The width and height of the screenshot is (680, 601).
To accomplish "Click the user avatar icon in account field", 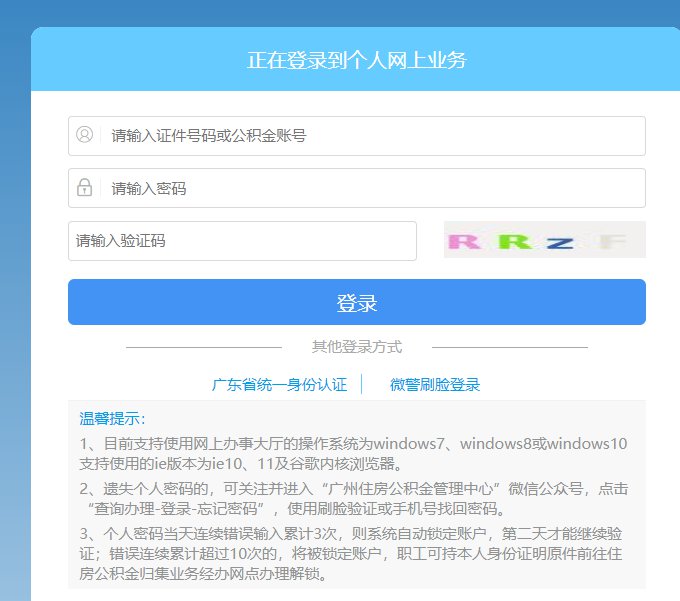I will click(85, 134).
